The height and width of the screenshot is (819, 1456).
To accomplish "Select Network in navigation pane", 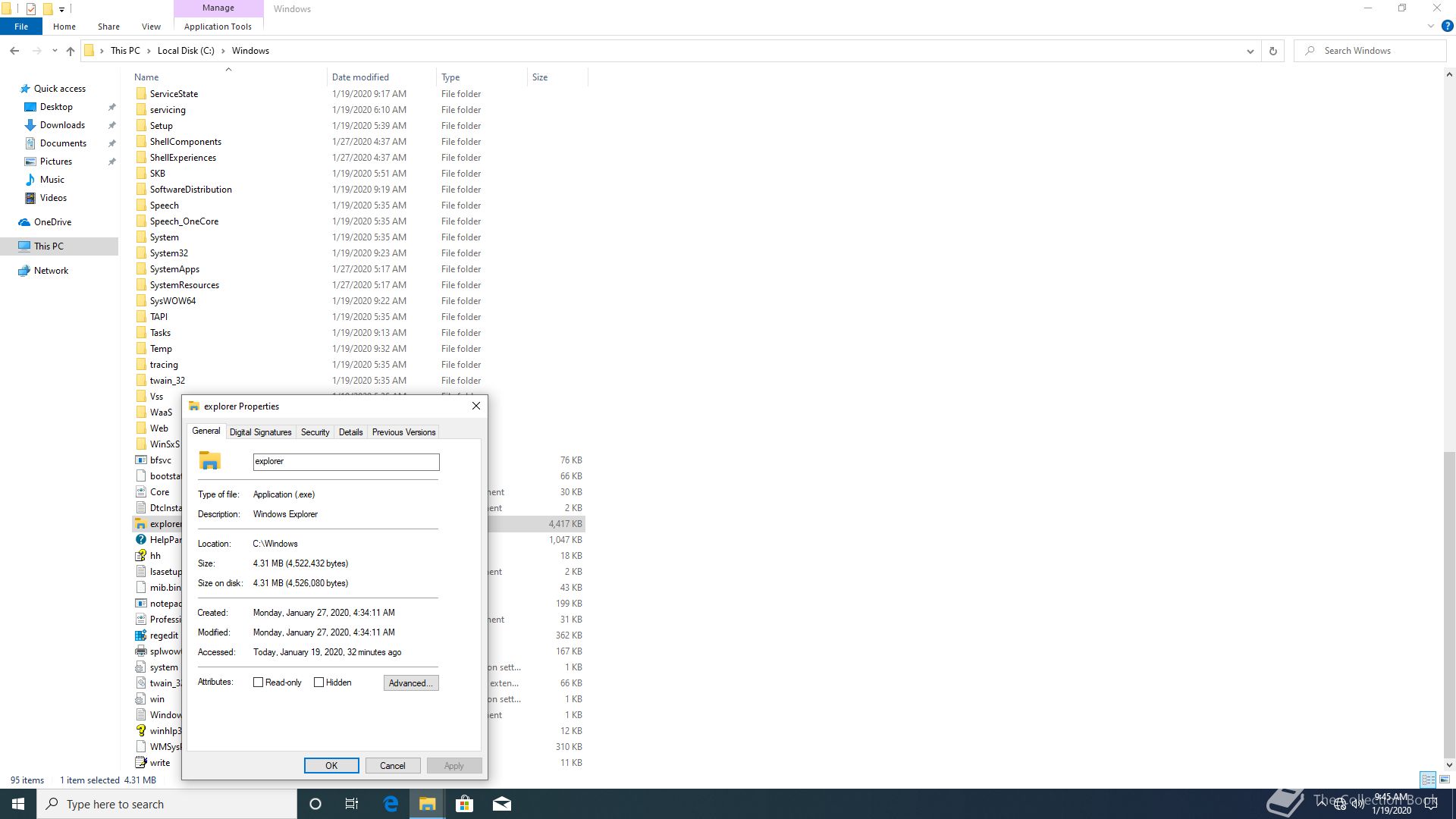I will click(x=51, y=271).
